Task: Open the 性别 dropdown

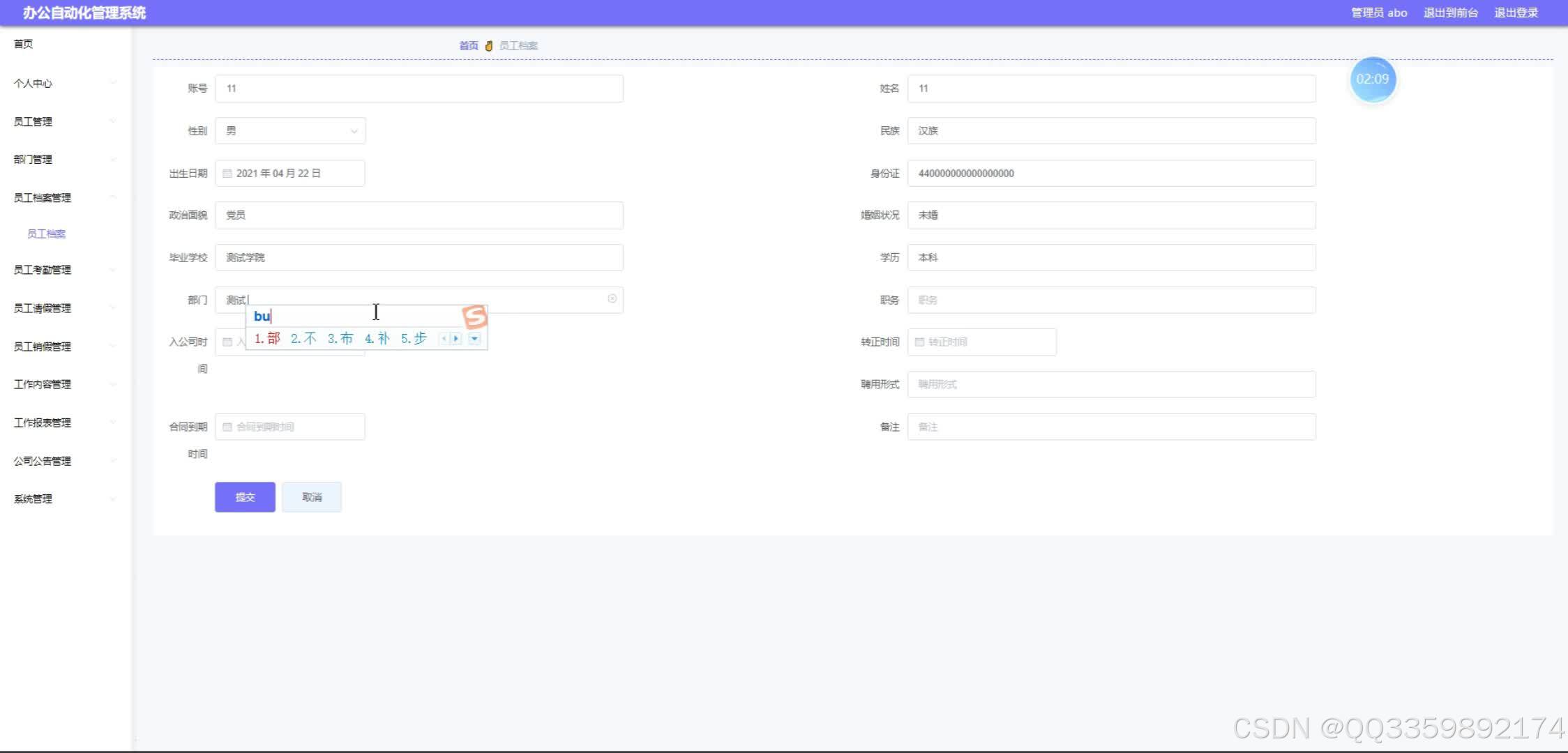Action: (290, 131)
